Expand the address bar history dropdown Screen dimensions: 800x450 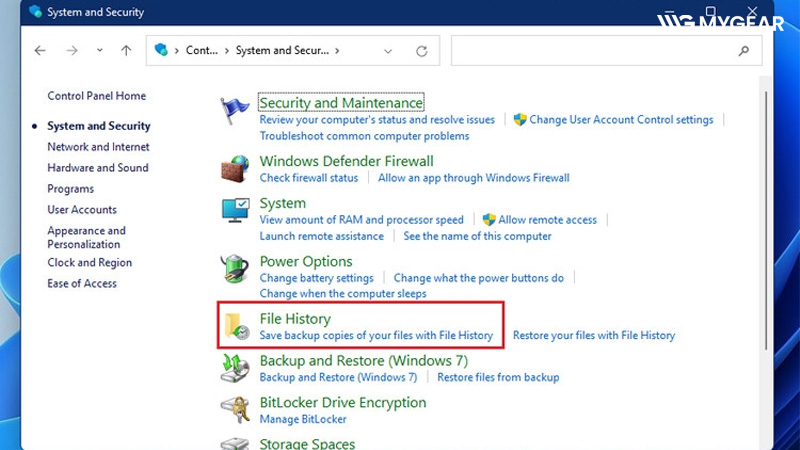(388, 50)
